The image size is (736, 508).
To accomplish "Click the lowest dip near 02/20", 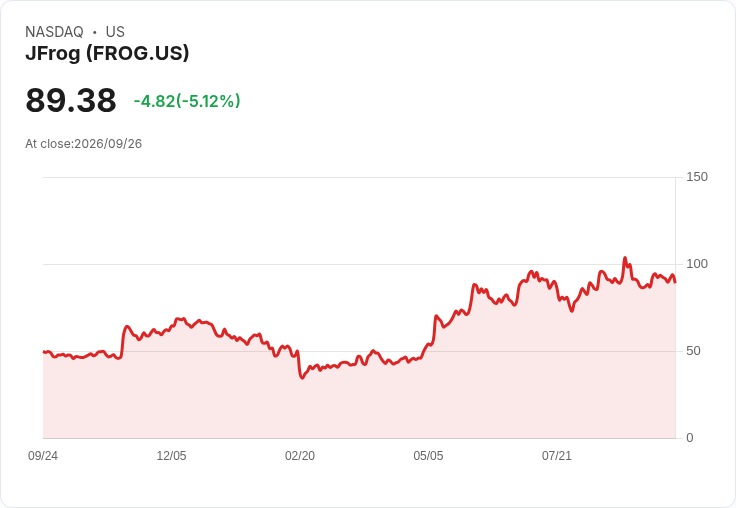I will 302,377.
